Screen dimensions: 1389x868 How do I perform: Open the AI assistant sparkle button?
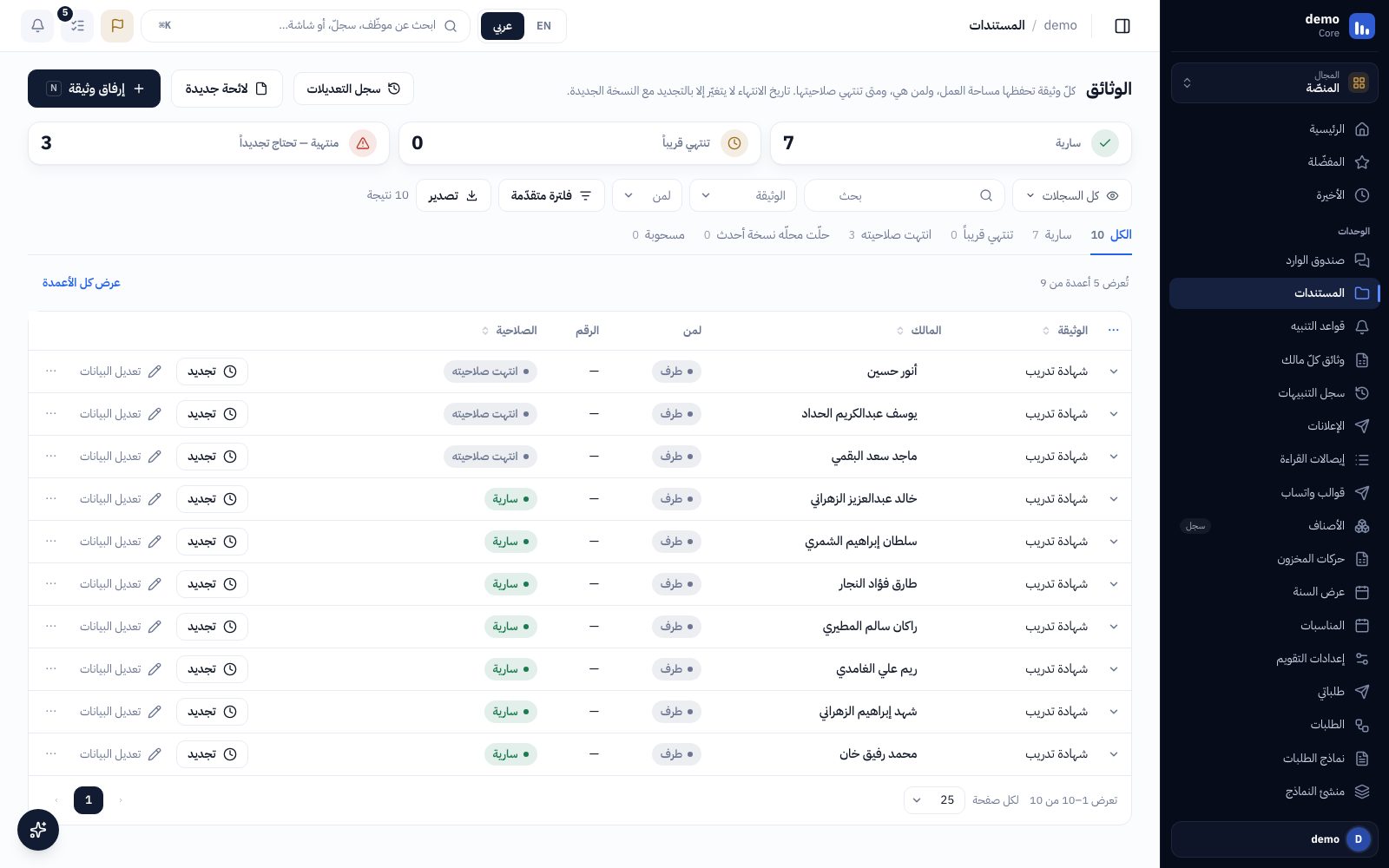38,830
